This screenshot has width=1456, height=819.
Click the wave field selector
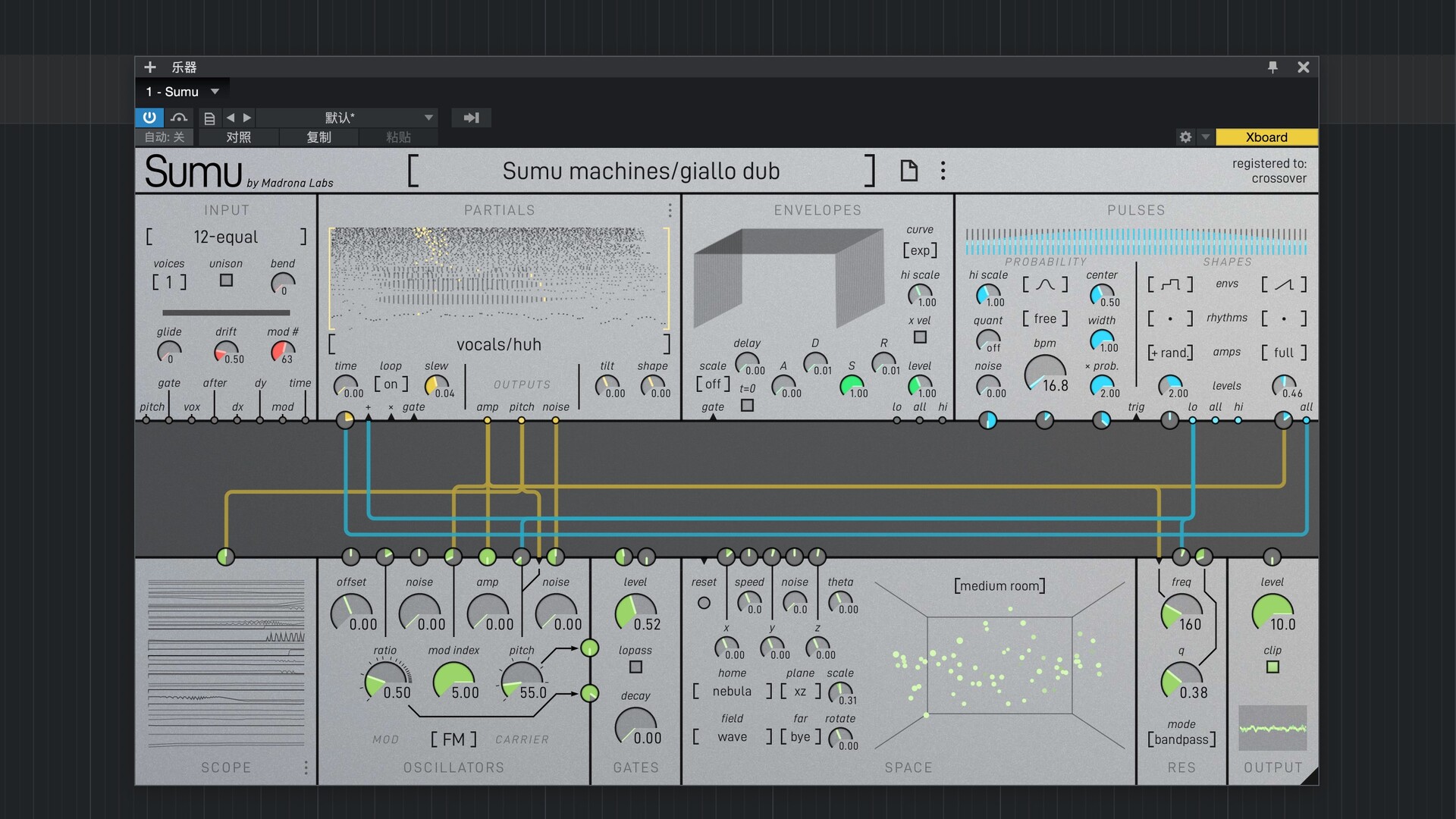pos(732,737)
